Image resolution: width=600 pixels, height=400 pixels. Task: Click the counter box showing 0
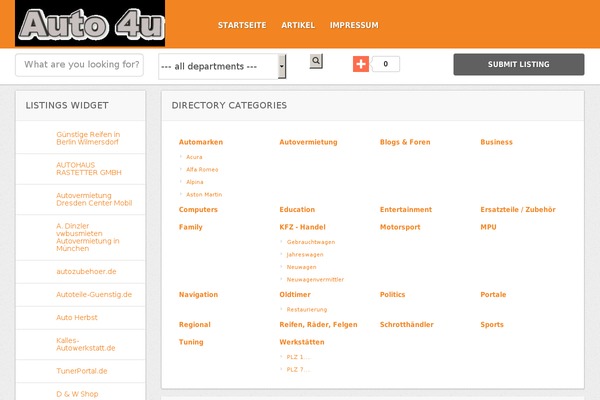385,64
